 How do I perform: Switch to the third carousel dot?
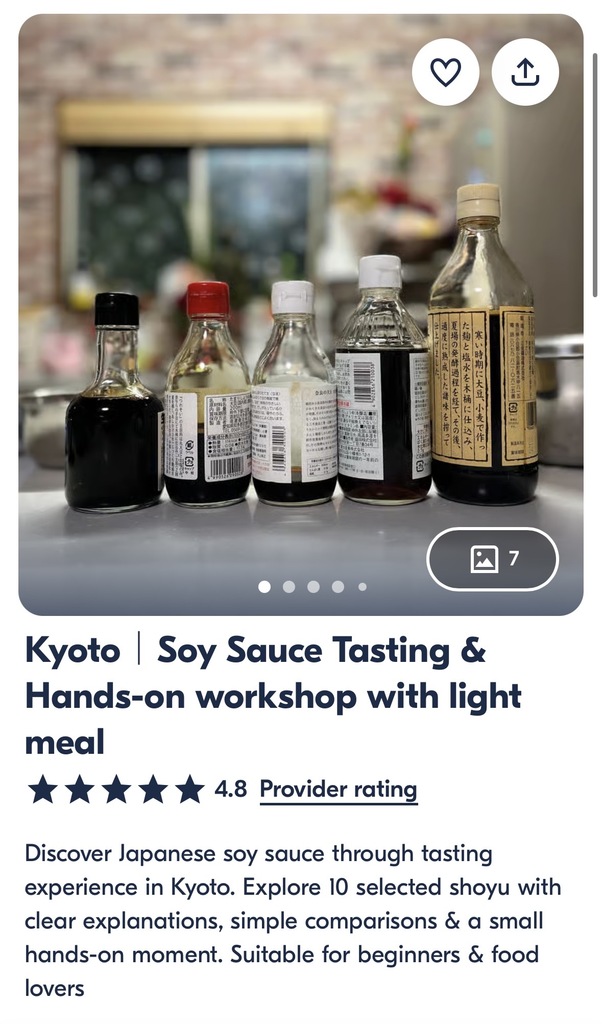click(x=313, y=586)
